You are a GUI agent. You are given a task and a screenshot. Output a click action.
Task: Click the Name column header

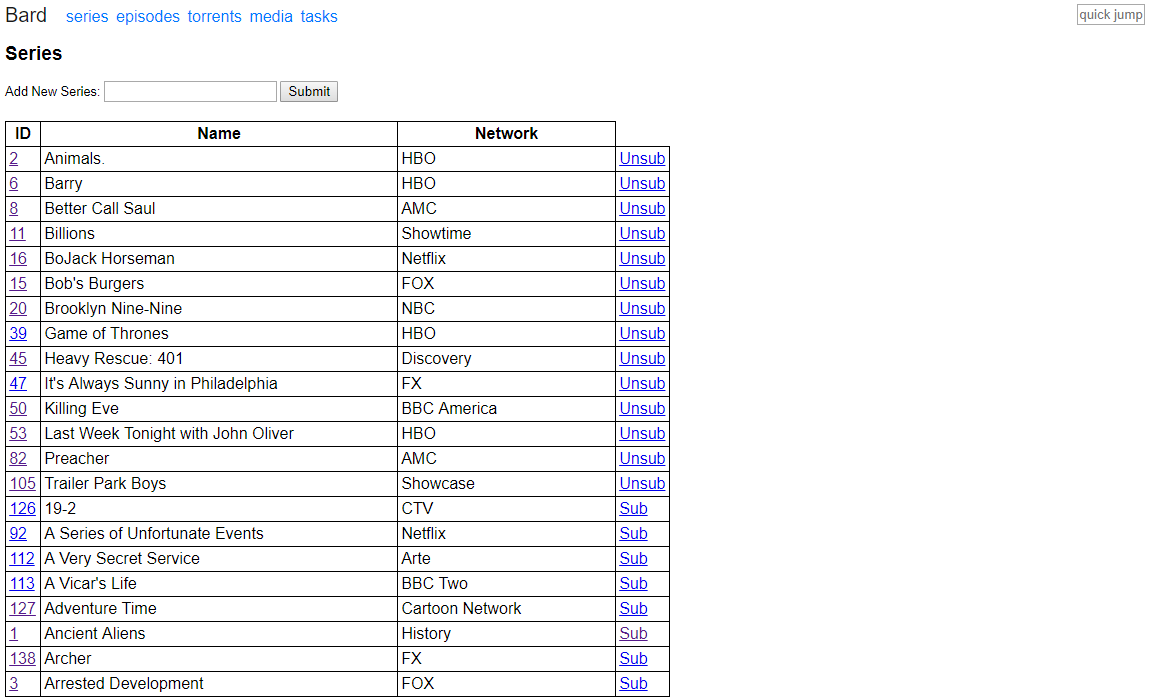(219, 134)
